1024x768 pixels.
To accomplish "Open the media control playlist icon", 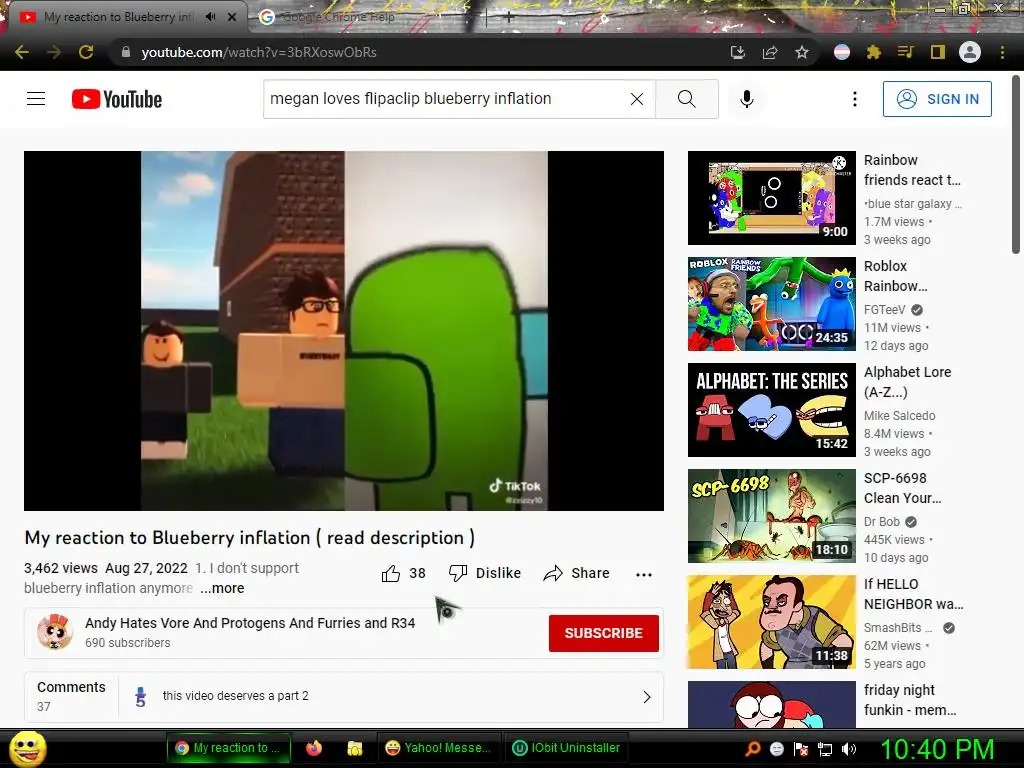I will (905, 52).
